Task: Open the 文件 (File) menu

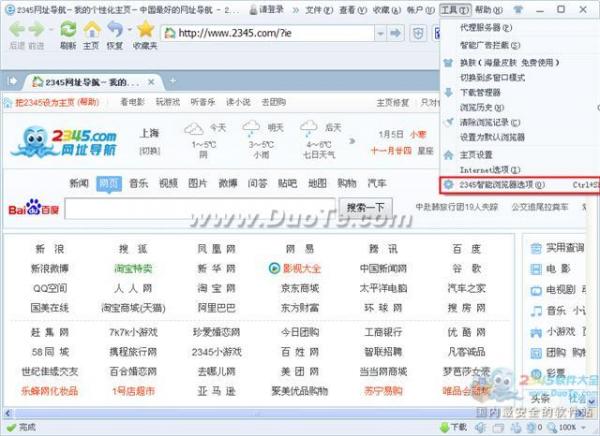Action: pyautogui.click(x=319, y=10)
